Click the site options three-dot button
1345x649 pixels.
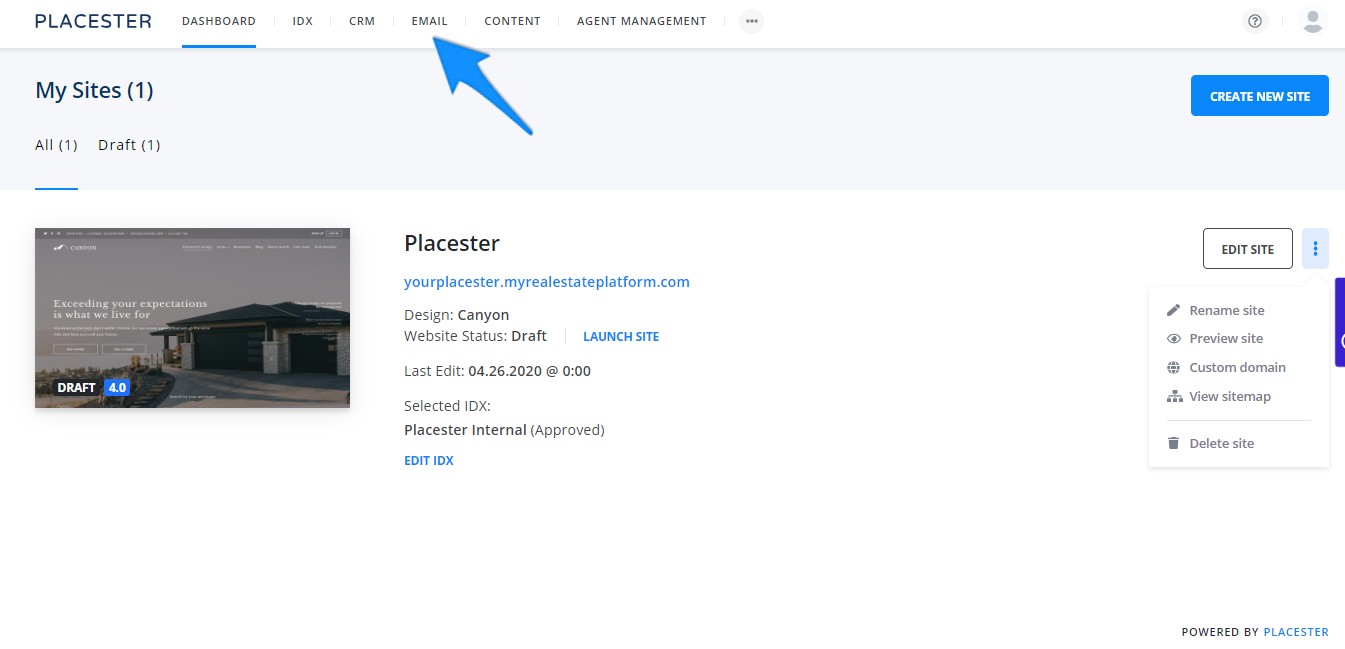click(x=1315, y=249)
